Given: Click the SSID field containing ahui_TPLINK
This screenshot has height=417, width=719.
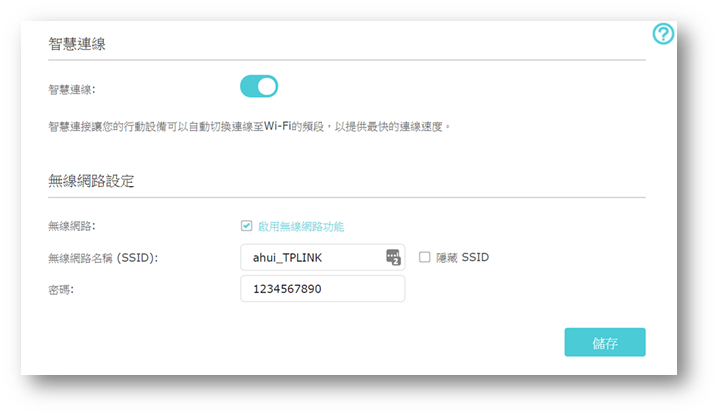Looking at the screenshot, I should coord(310,257).
